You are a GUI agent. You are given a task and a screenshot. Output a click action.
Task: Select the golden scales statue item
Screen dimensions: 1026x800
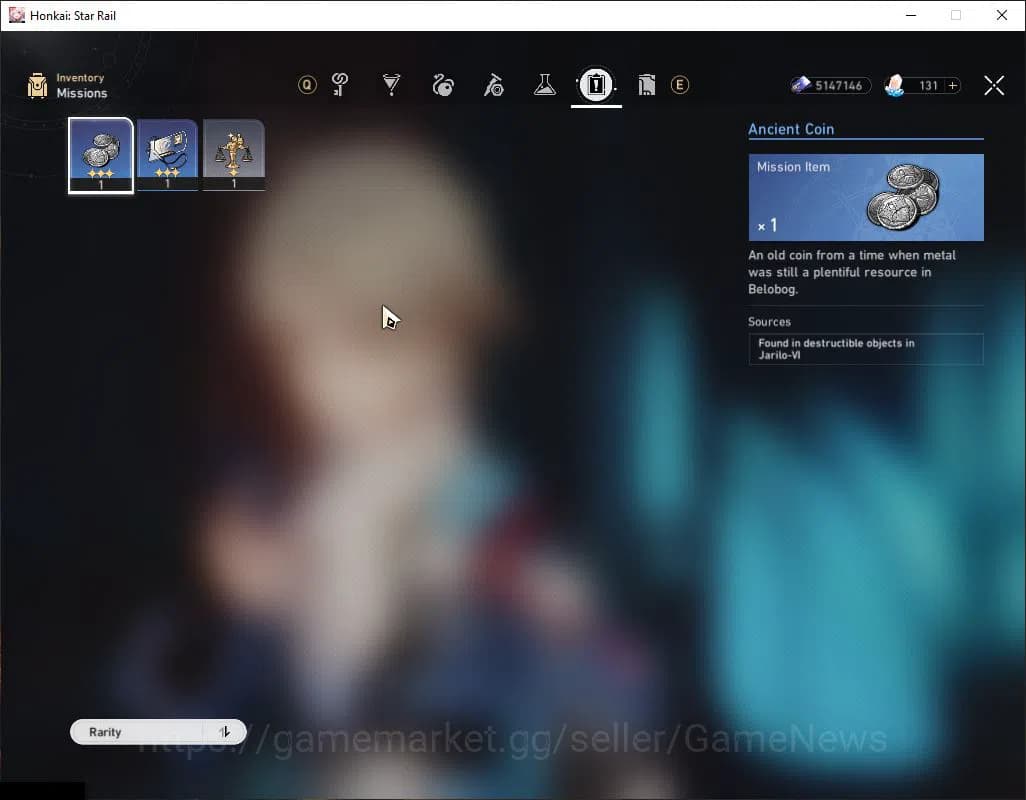[x=234, y=155]
